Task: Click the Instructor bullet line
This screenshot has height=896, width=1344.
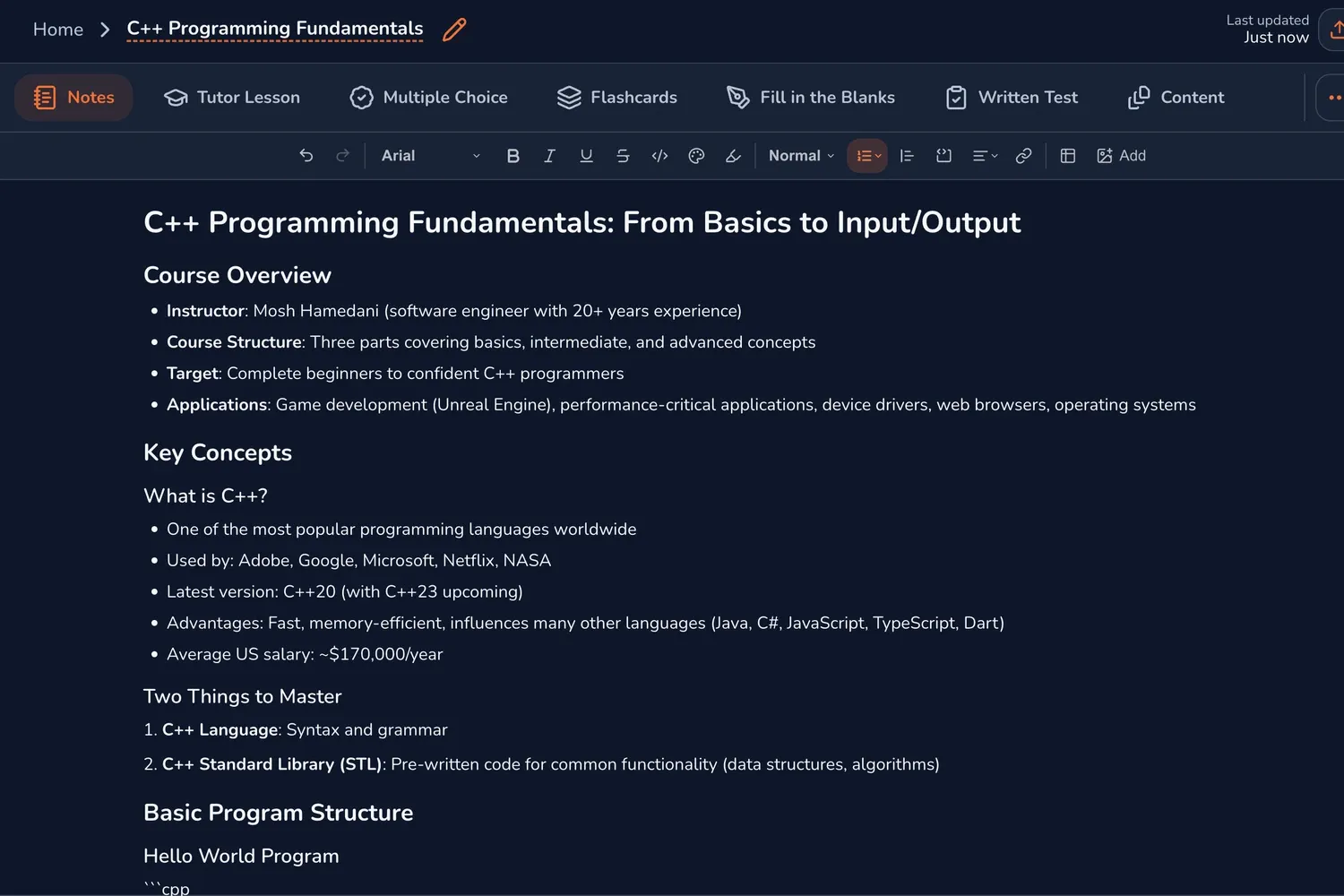Action: tap(454, 311)
